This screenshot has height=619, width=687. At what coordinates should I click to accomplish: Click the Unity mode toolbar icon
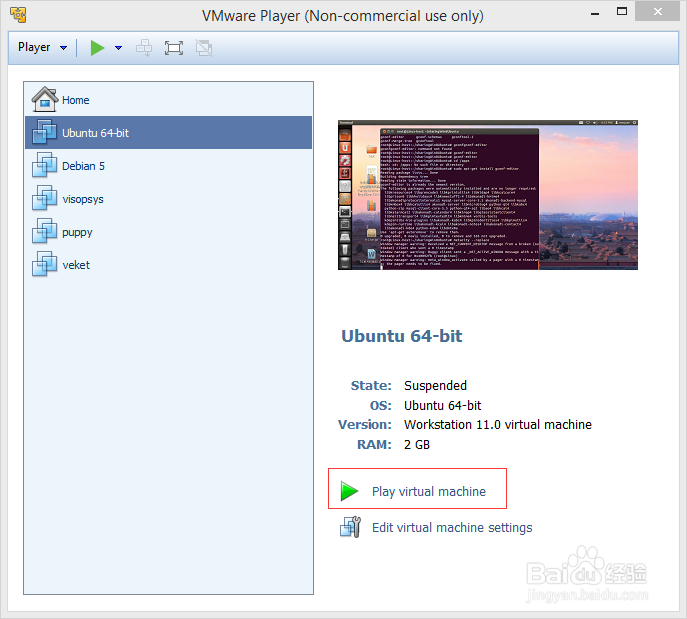pos(204,48)
